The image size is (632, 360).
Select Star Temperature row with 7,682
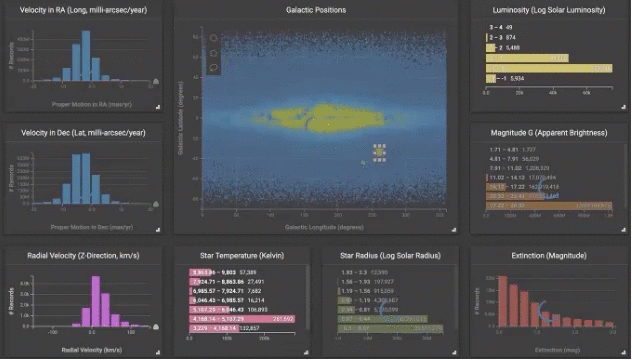click(242, 291)
